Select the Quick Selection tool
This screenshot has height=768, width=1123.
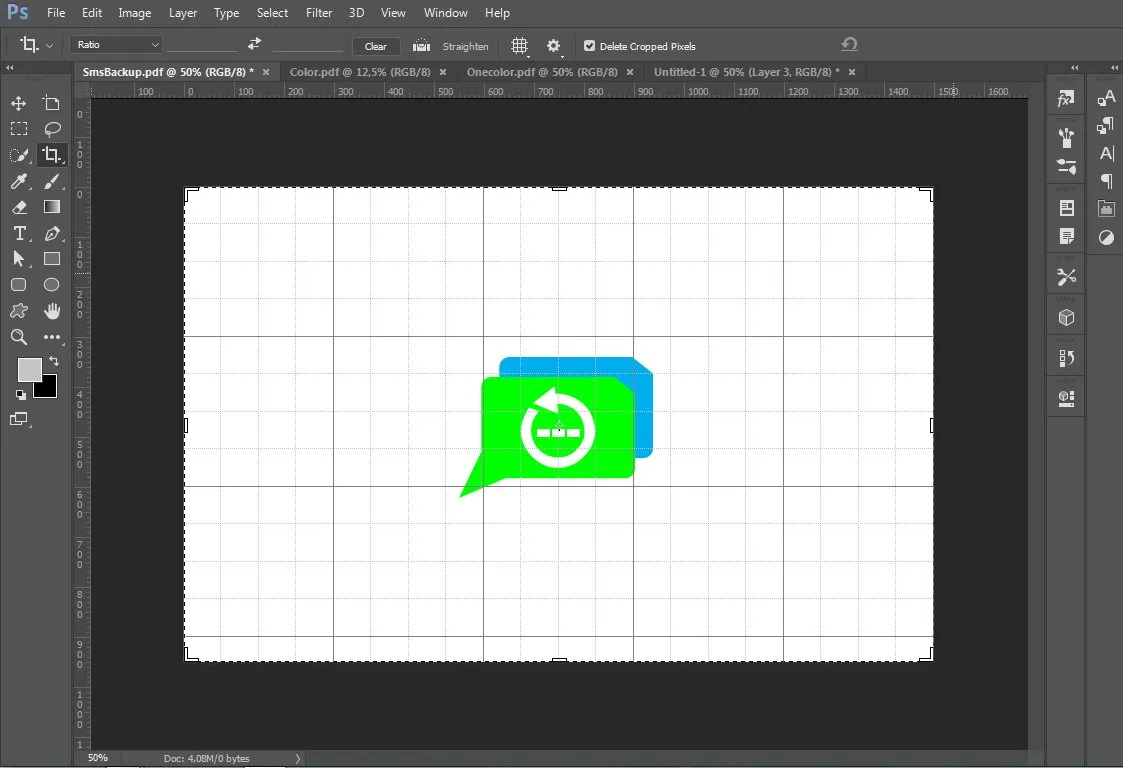tap(19, 155)
